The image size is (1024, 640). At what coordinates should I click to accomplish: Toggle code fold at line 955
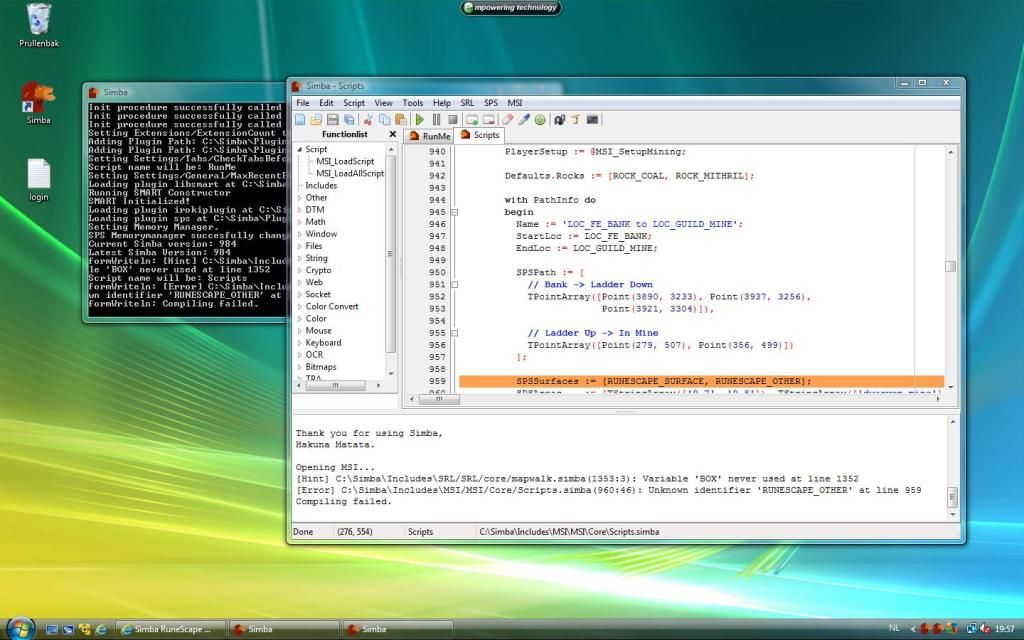(x=455, y=333)
